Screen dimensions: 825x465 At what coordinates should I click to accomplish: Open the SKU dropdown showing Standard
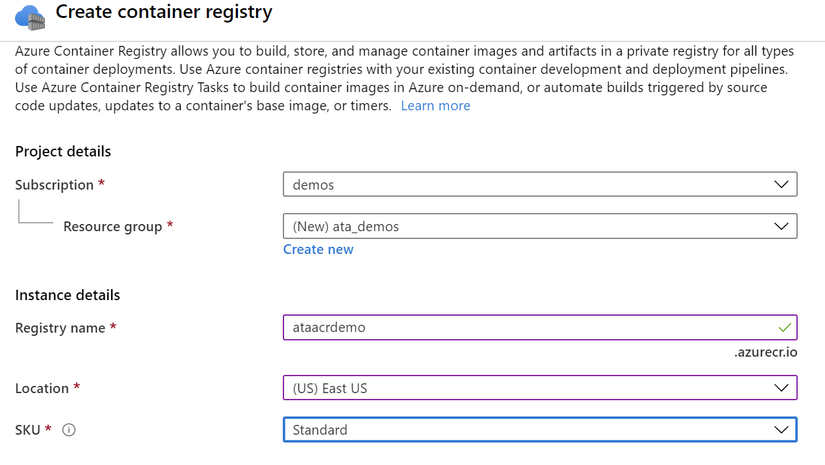(x=540, y=430)
